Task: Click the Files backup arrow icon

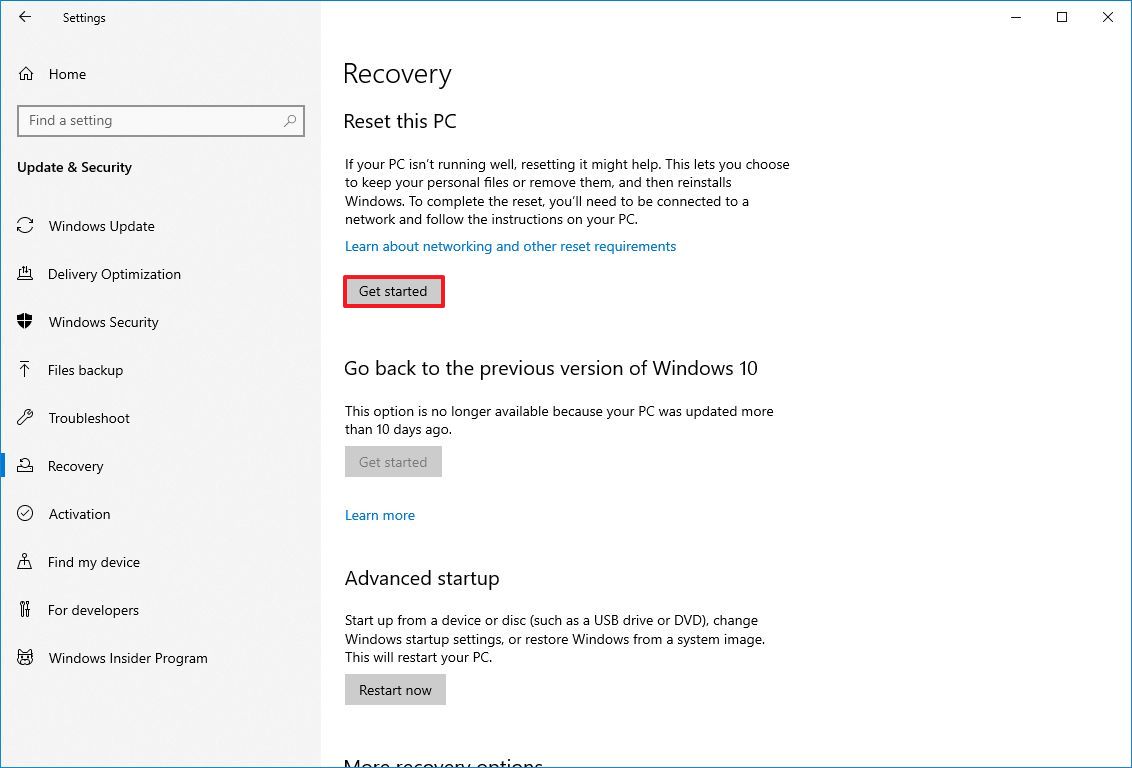Action: (x=26, y=370)
